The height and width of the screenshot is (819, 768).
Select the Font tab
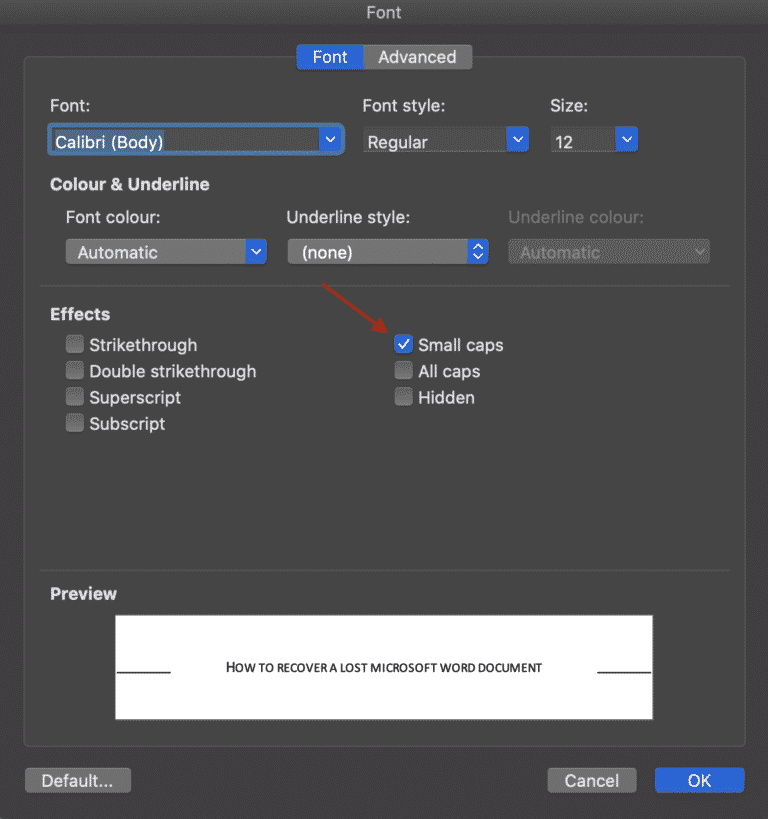(330, 57)
